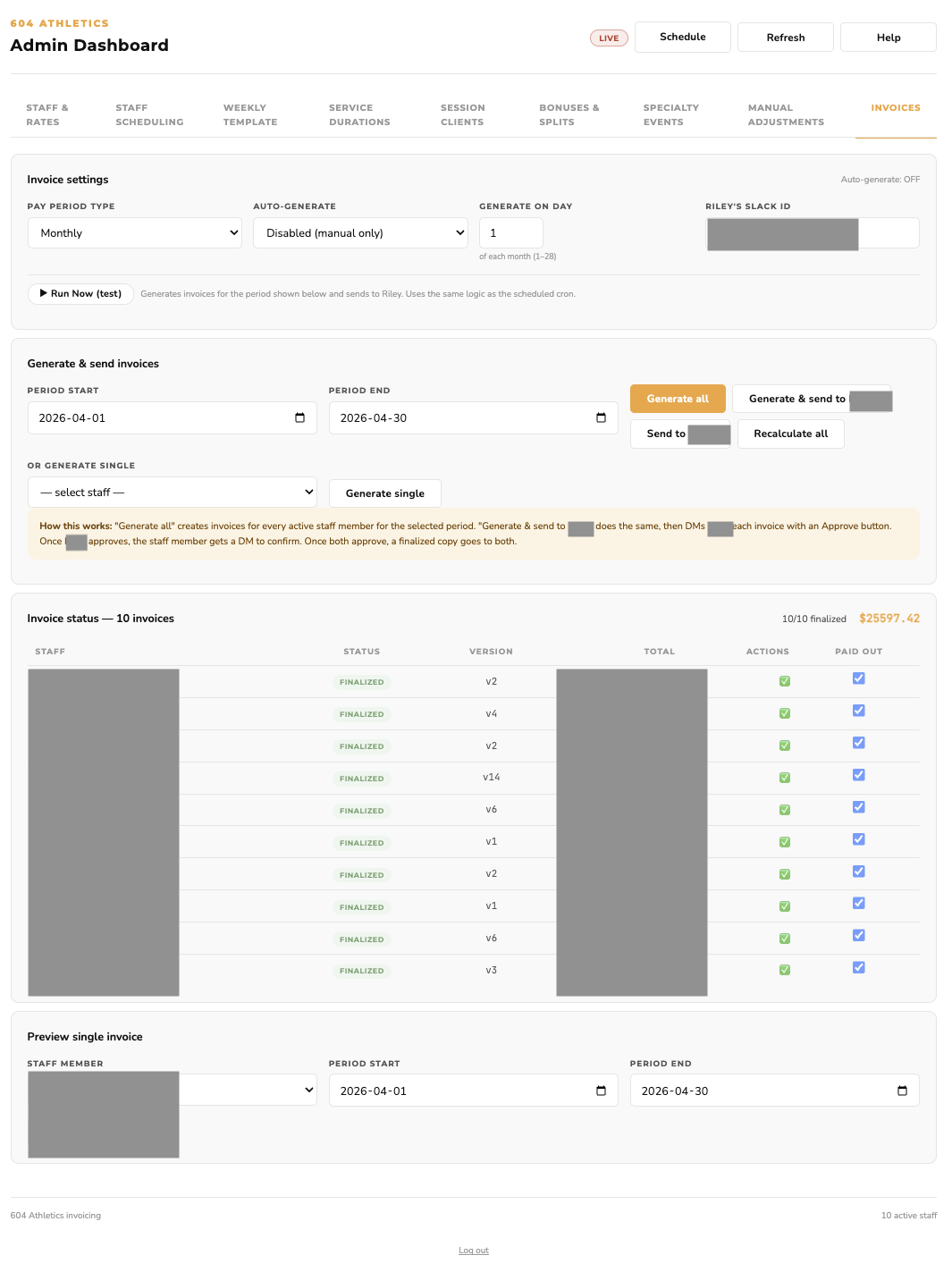The height and width of the screenshot is (1272, 952).
Task: Focus the Generate On Day field
Action: tap(511, 232)
